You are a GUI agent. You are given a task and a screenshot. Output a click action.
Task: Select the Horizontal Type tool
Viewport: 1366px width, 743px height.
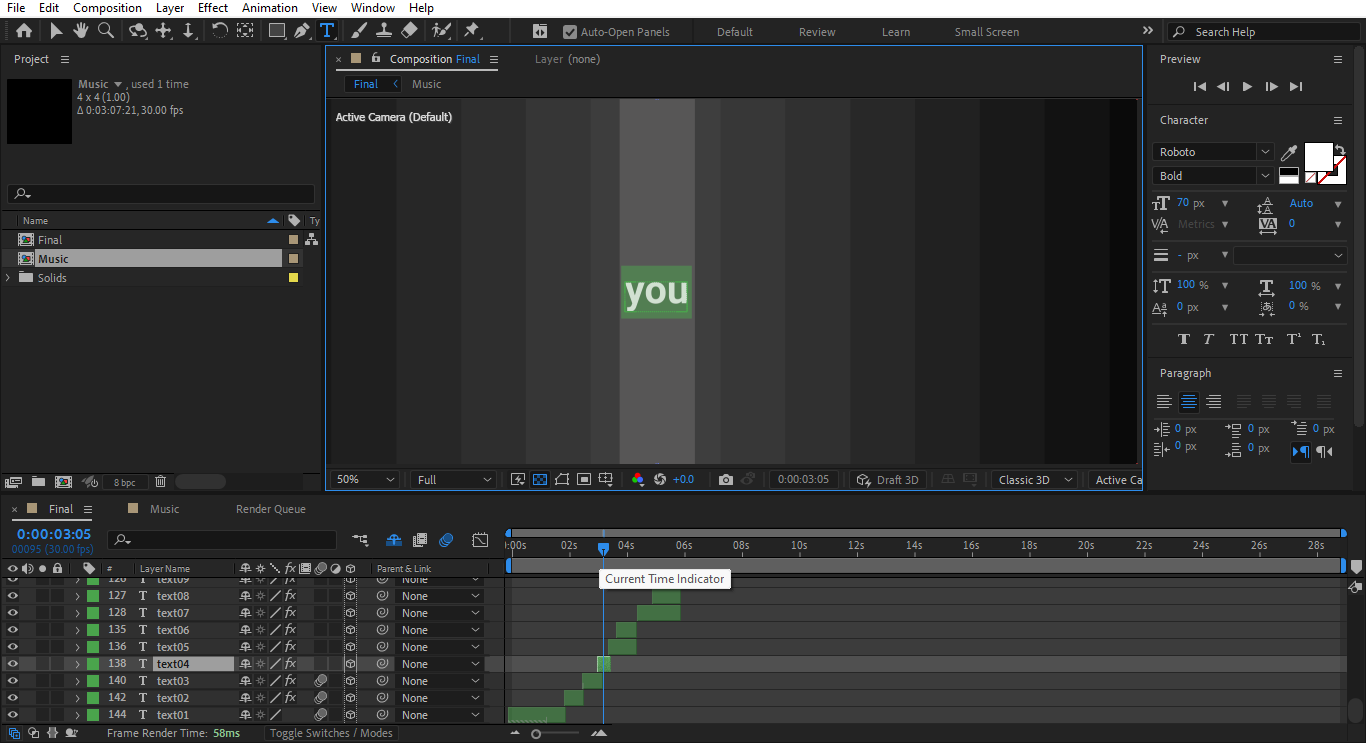[327, 31]
